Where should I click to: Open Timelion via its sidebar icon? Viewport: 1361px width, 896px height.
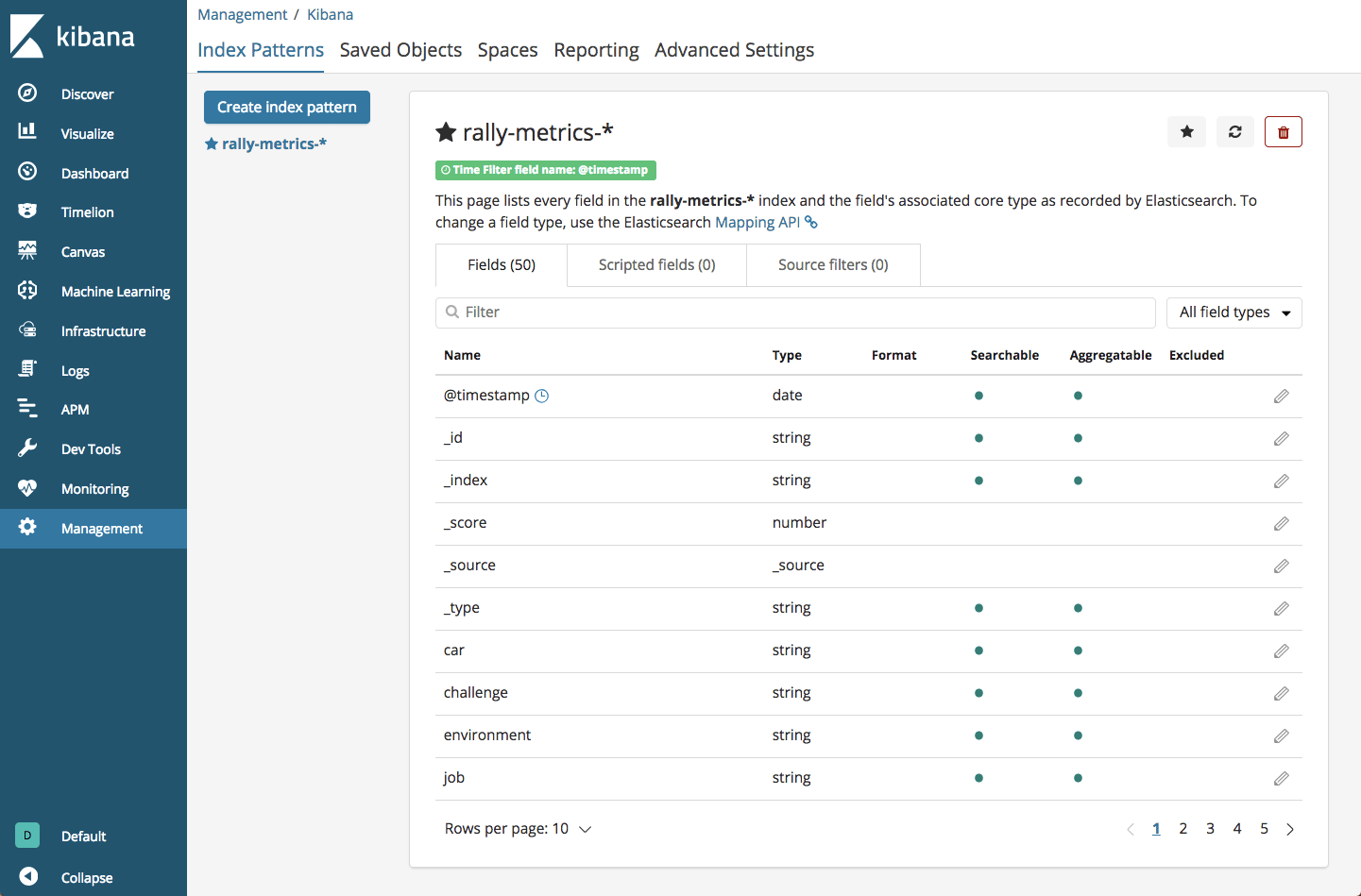click(27, 211)
